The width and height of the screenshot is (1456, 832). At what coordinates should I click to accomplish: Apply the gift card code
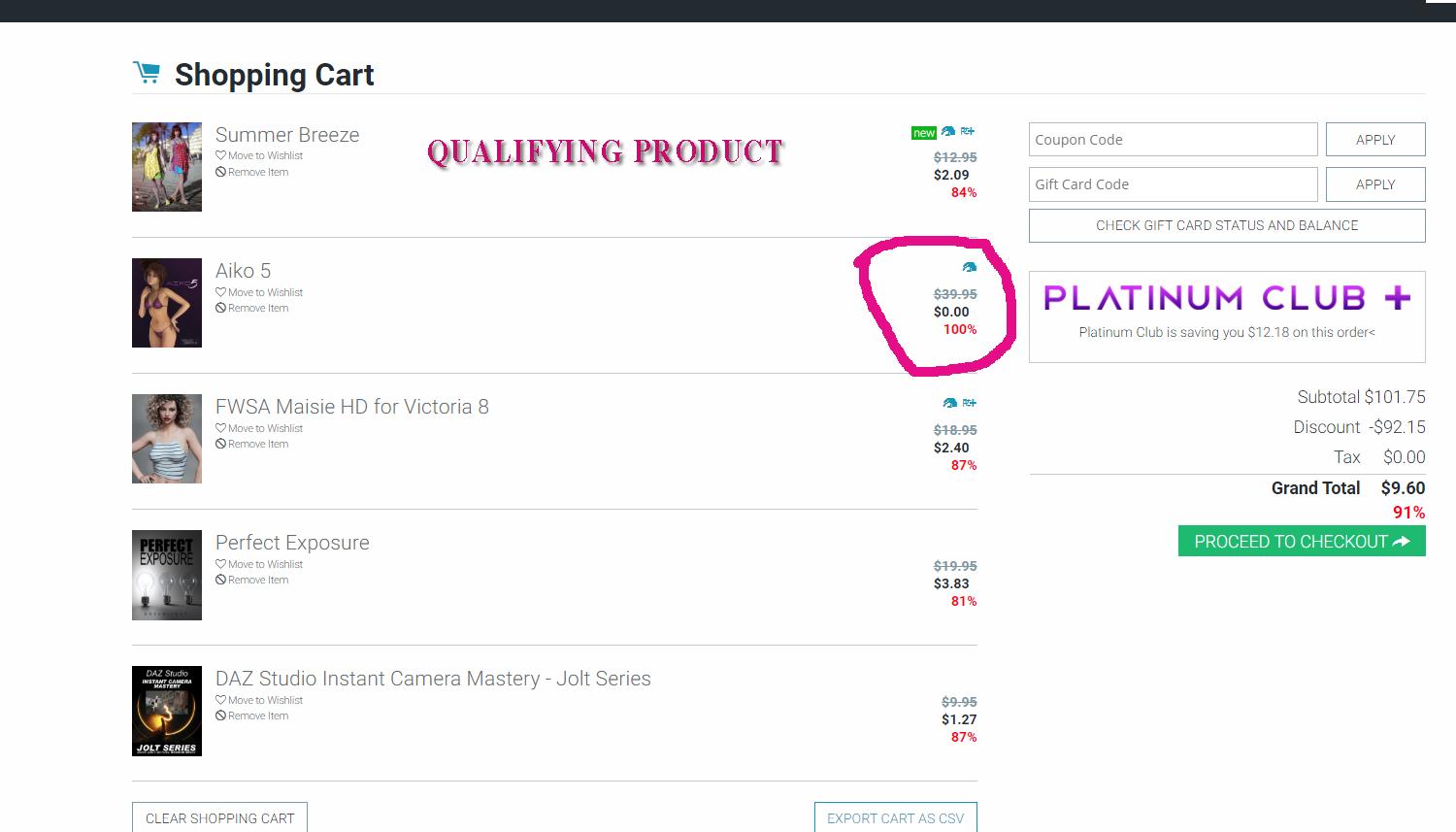point(1374,184)
